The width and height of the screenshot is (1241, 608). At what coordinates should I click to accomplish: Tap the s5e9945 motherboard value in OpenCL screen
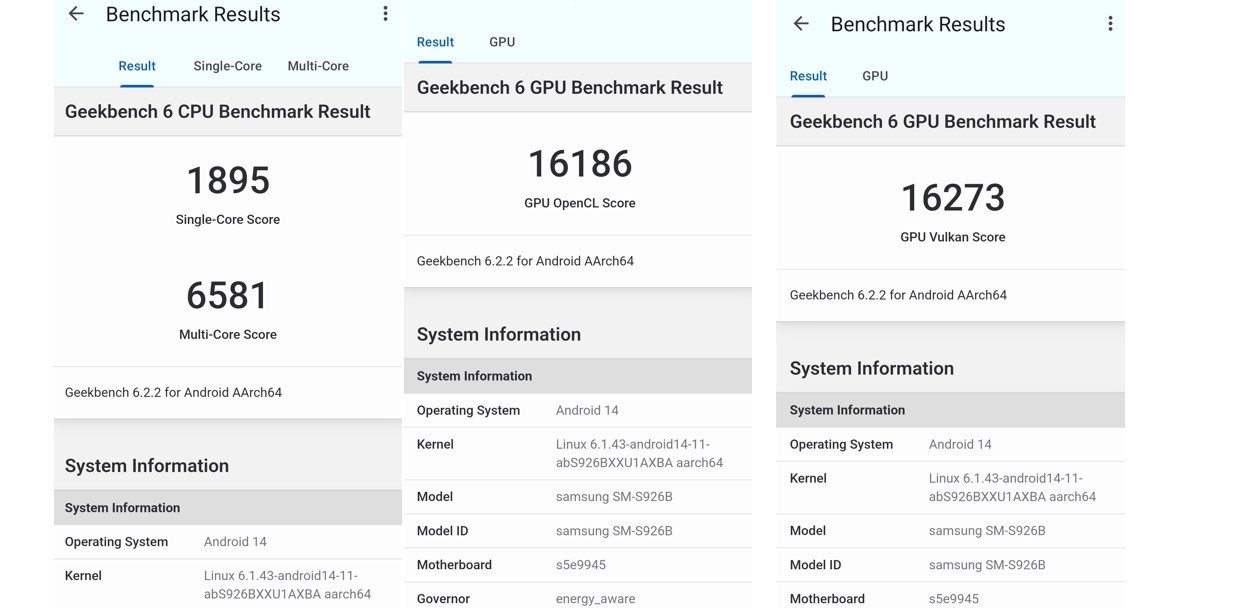[581, 565]
